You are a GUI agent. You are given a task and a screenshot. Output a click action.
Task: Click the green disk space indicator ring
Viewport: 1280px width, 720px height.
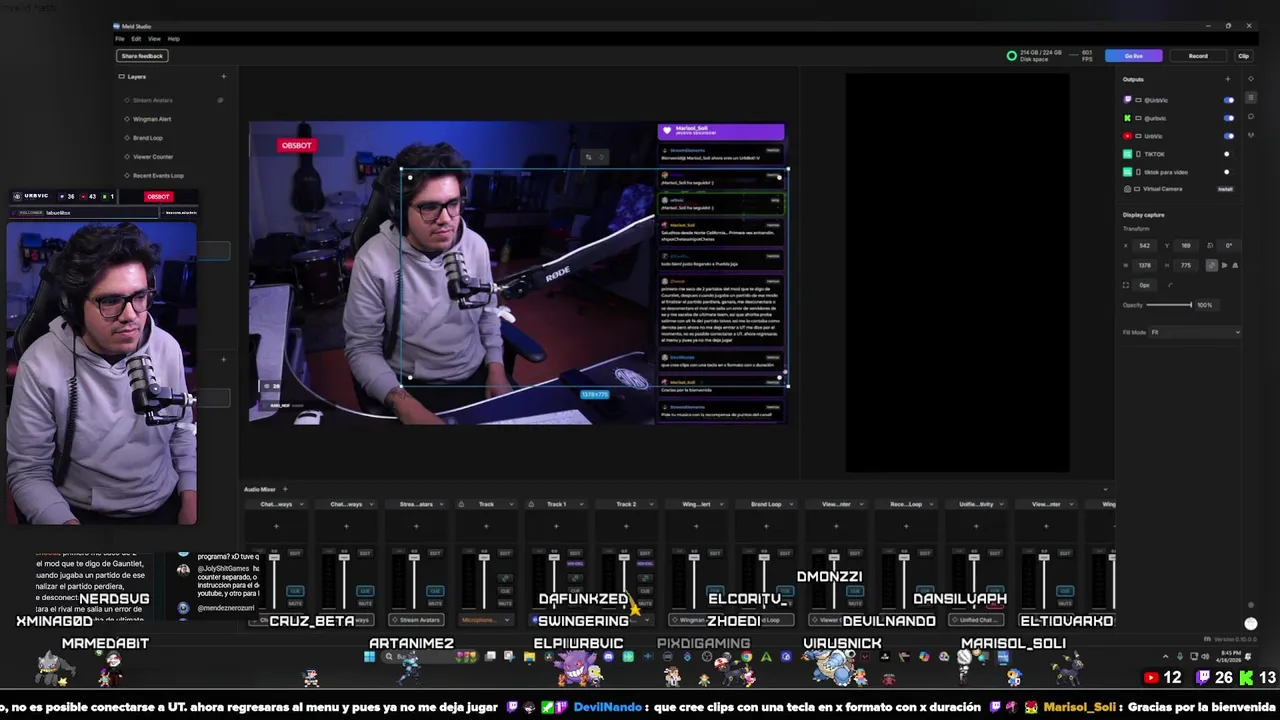coord(1011,56)
